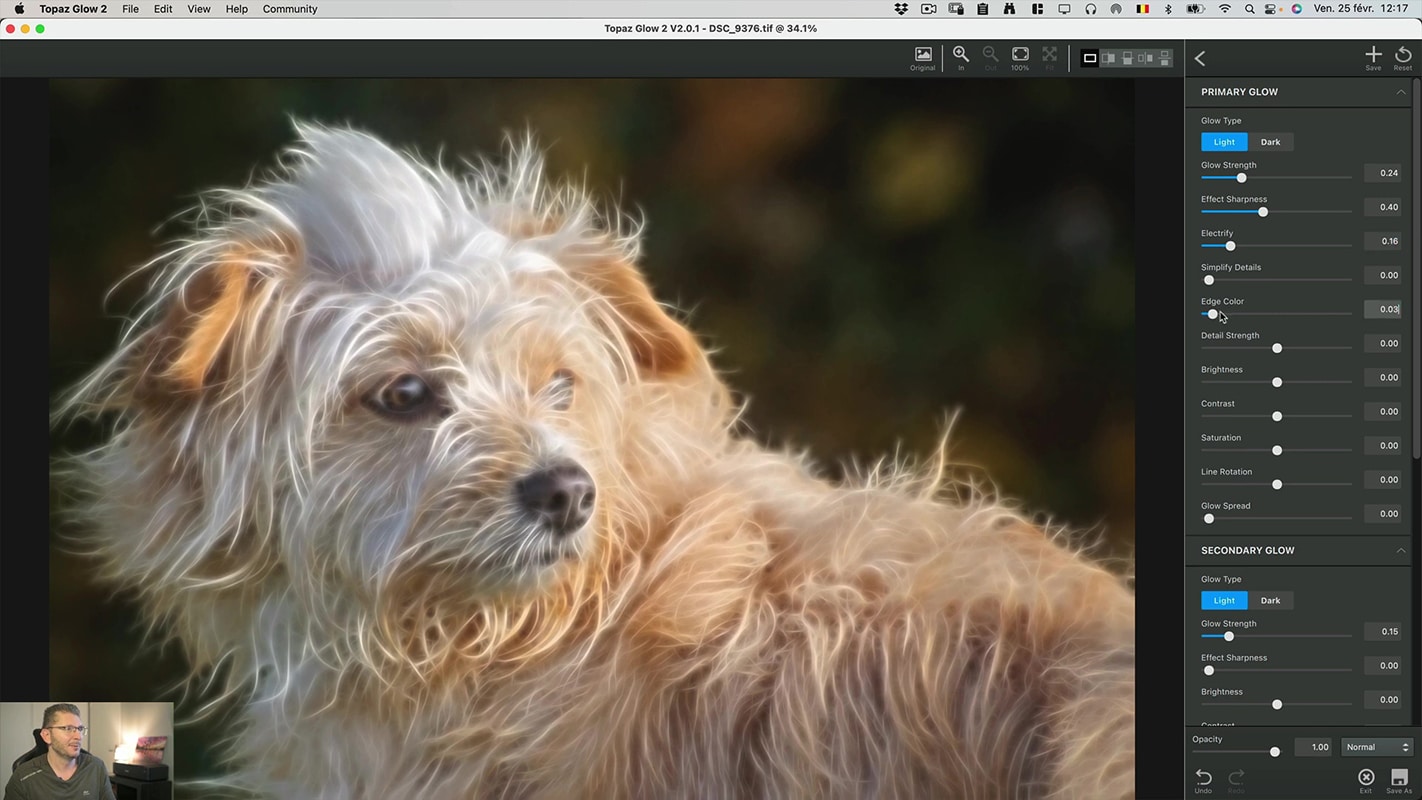Click the Simplify Details slider handle

1209,280
